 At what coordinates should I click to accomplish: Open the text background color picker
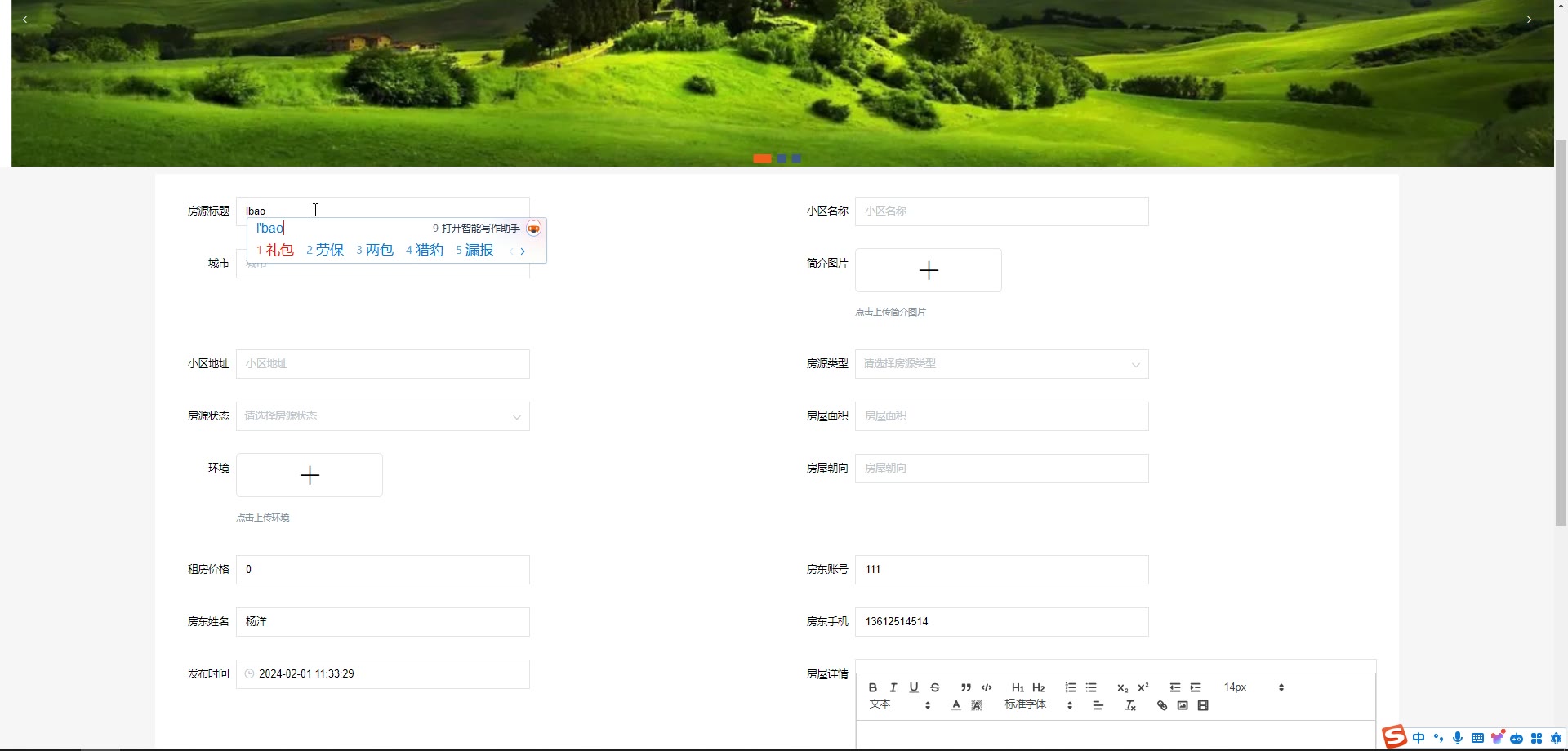click(977, 705)
